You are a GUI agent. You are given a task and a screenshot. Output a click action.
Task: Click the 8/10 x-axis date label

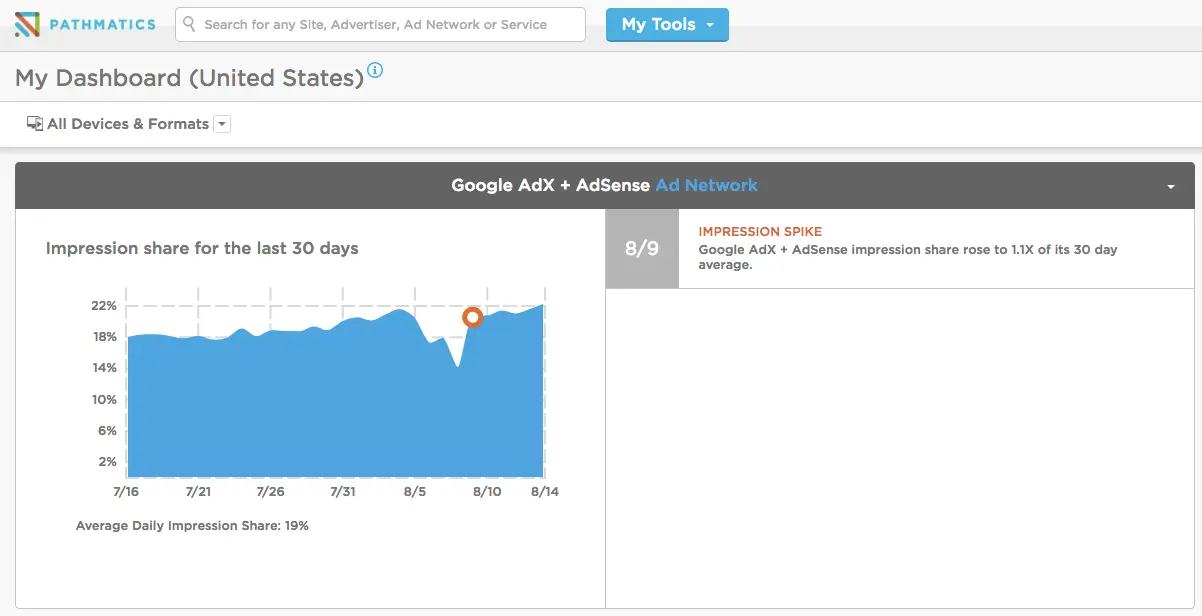487,492
